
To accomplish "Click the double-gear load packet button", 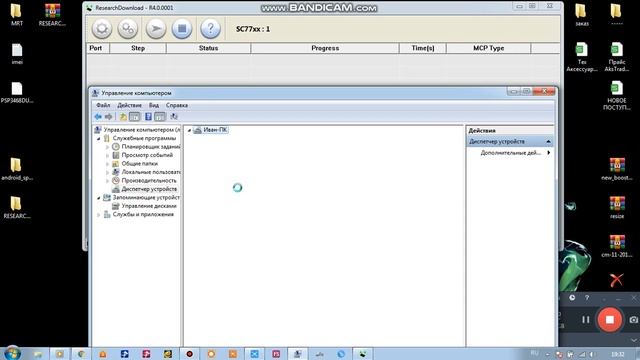I will (128, 29).
